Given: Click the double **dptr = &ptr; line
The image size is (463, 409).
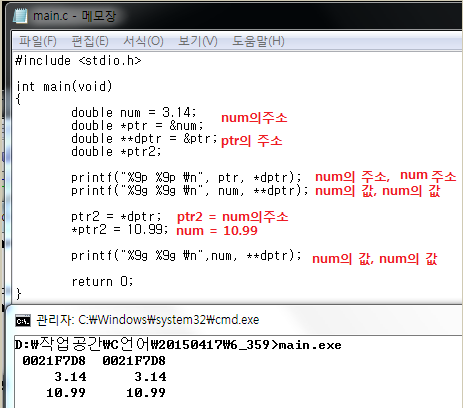Looking at the screenshot, I should click(144, 139).
